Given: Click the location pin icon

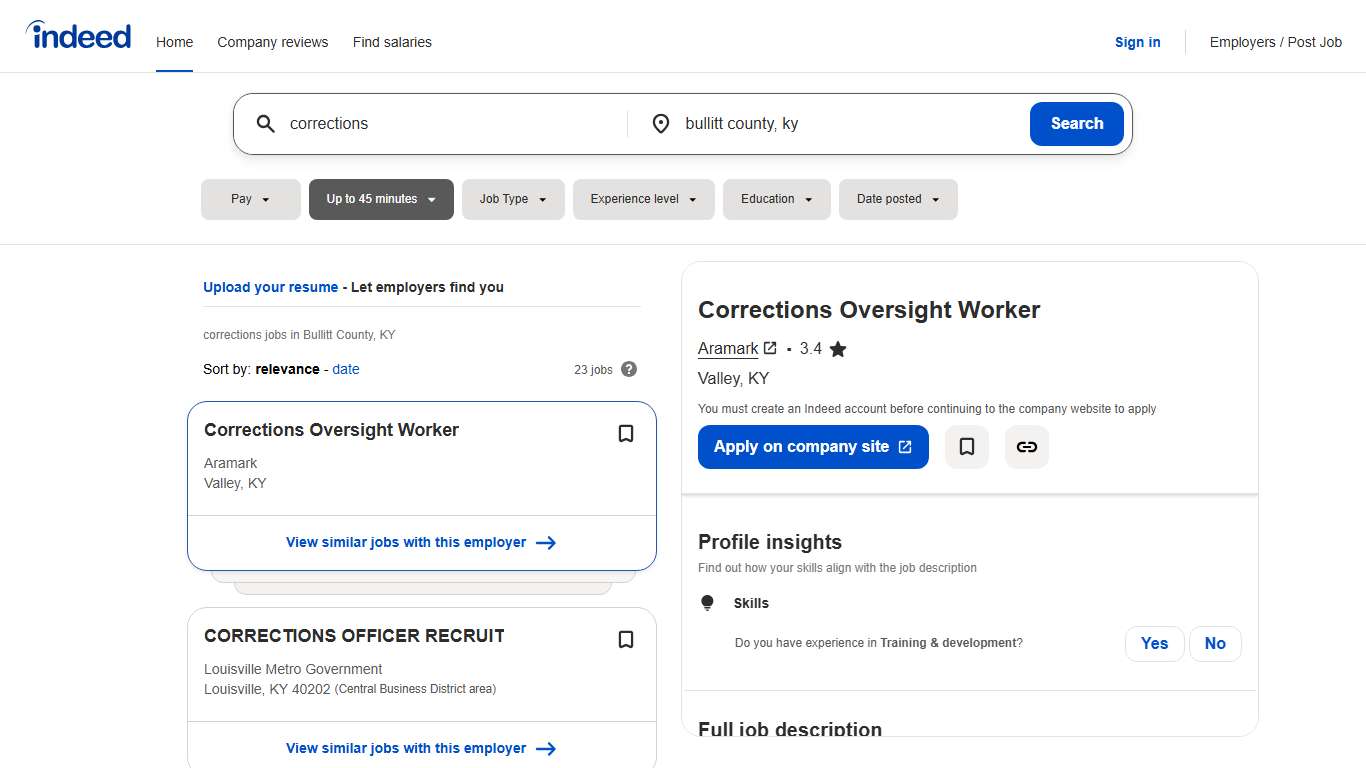Looking at the screenshot, I should pyautogui.click(x=661, y=123).
